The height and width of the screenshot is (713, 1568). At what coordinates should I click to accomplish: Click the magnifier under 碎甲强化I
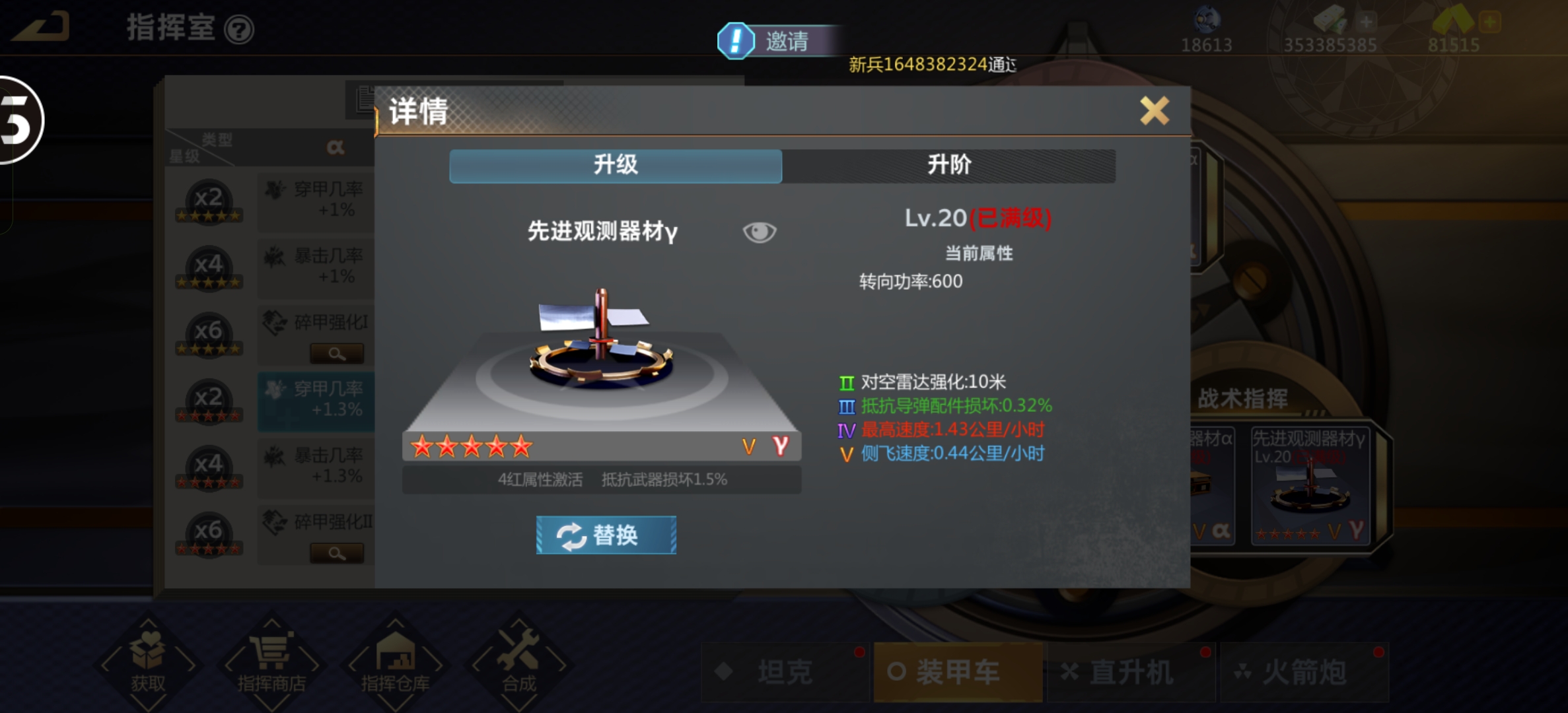point(337,354)
